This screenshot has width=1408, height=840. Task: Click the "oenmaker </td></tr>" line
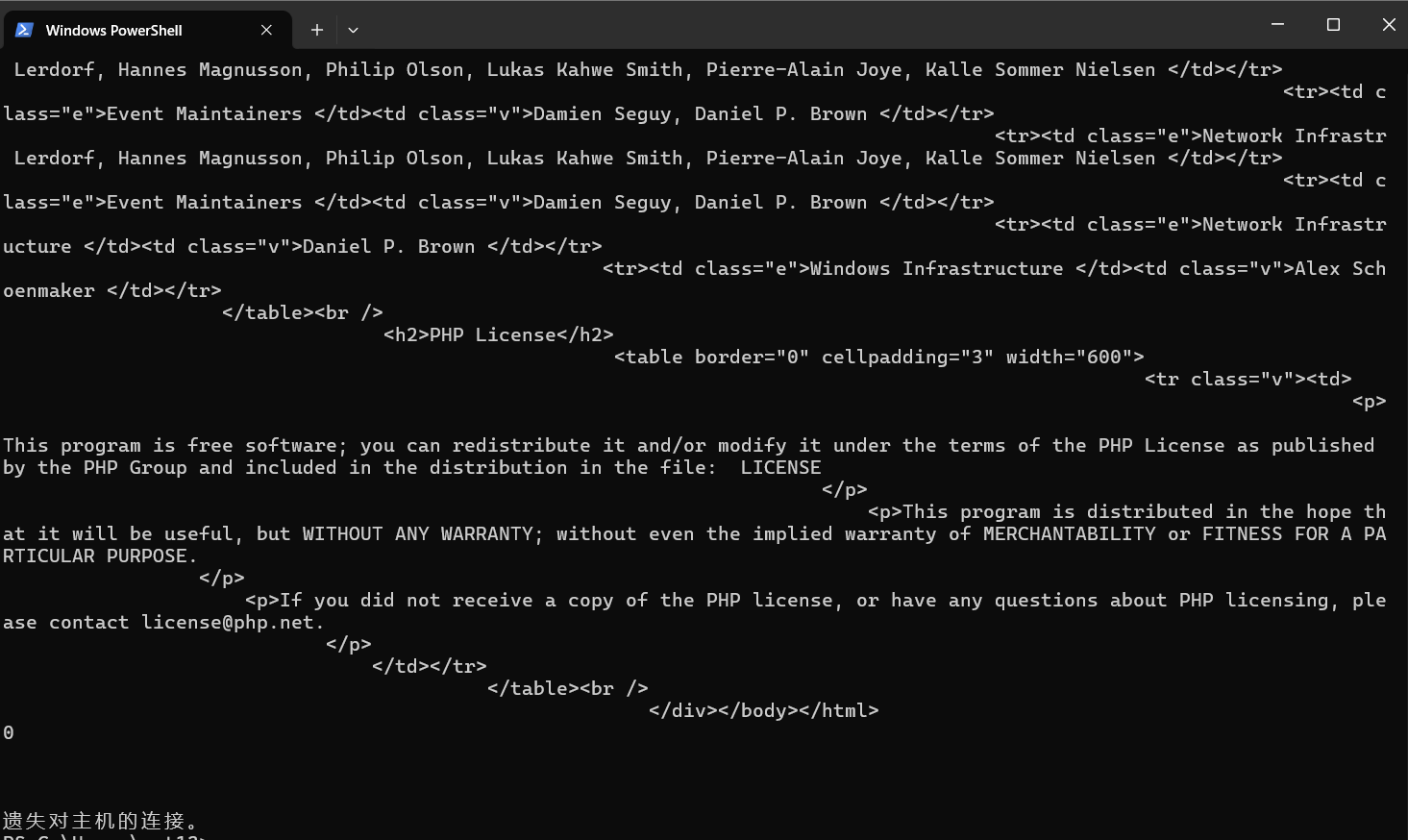pyautogui.click(x=112, y=290)
